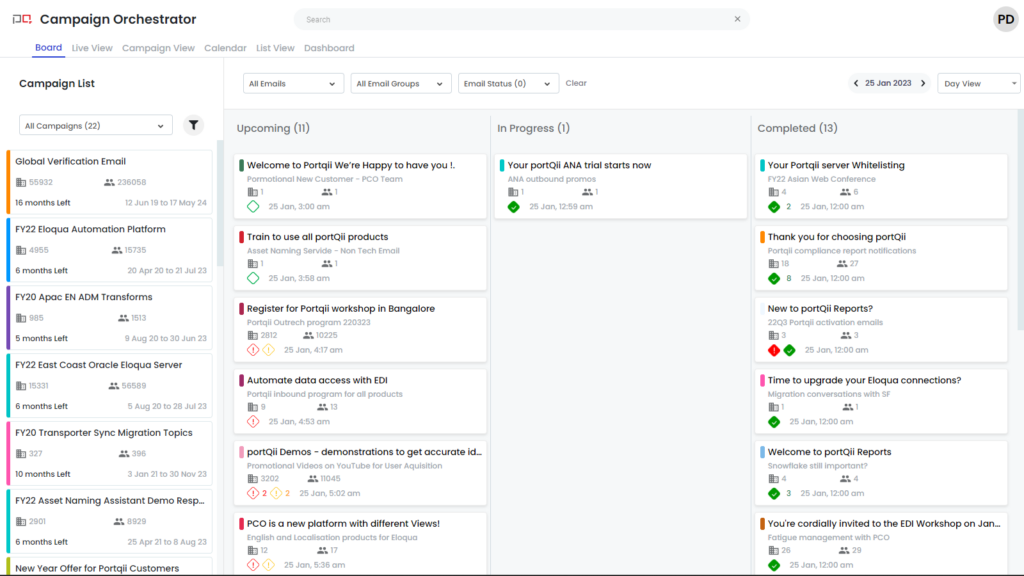The image size is (1024, 576).
Task: Clear the search field with X icon
Action: click(x=738, y=19)
